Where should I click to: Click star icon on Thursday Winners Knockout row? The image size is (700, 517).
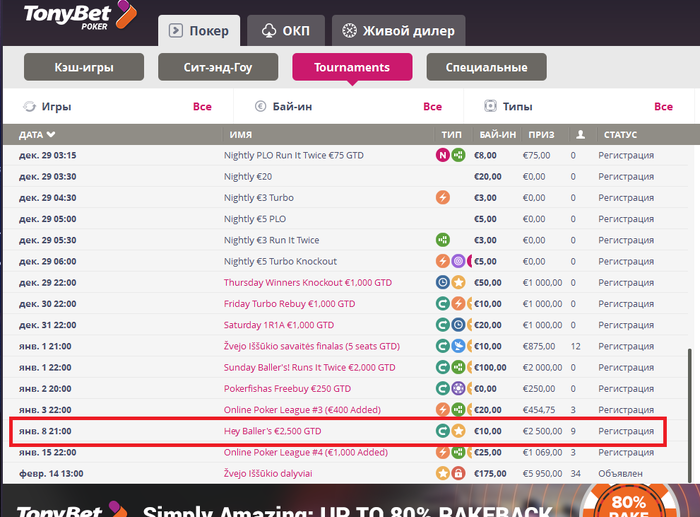coord(458,282)
